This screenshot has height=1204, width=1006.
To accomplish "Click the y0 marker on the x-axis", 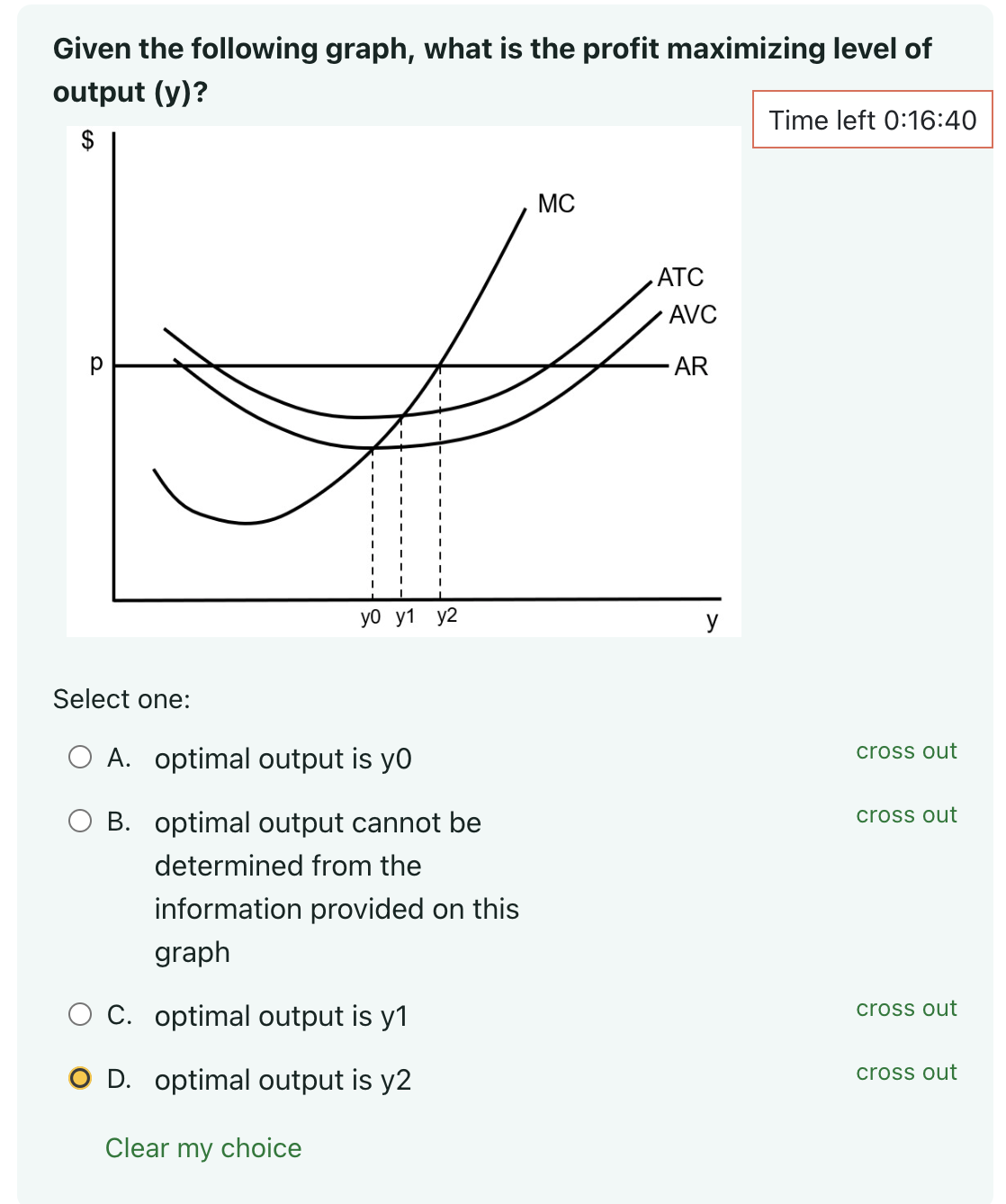I will [369, 617].
